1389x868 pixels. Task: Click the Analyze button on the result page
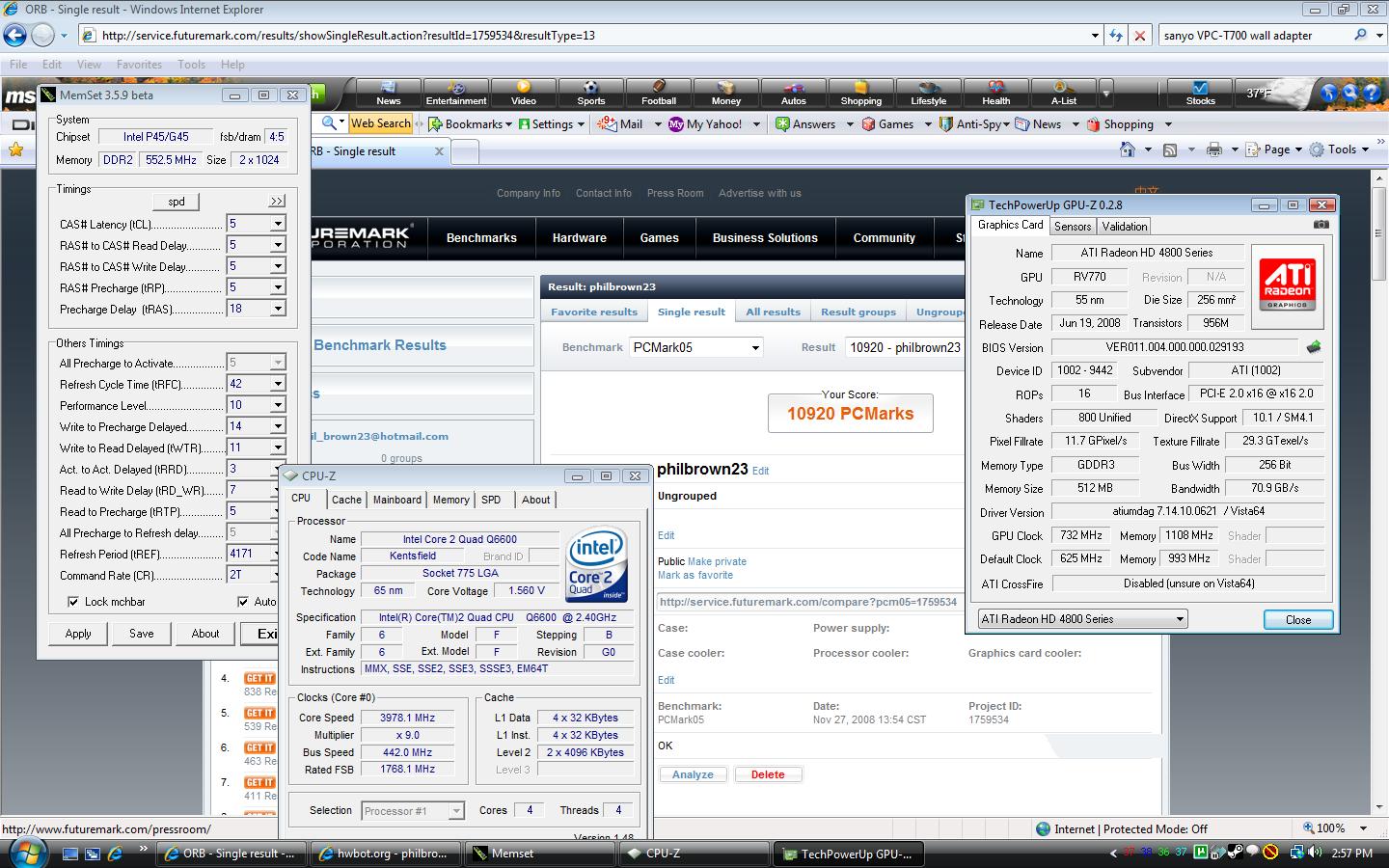[693, 774]
